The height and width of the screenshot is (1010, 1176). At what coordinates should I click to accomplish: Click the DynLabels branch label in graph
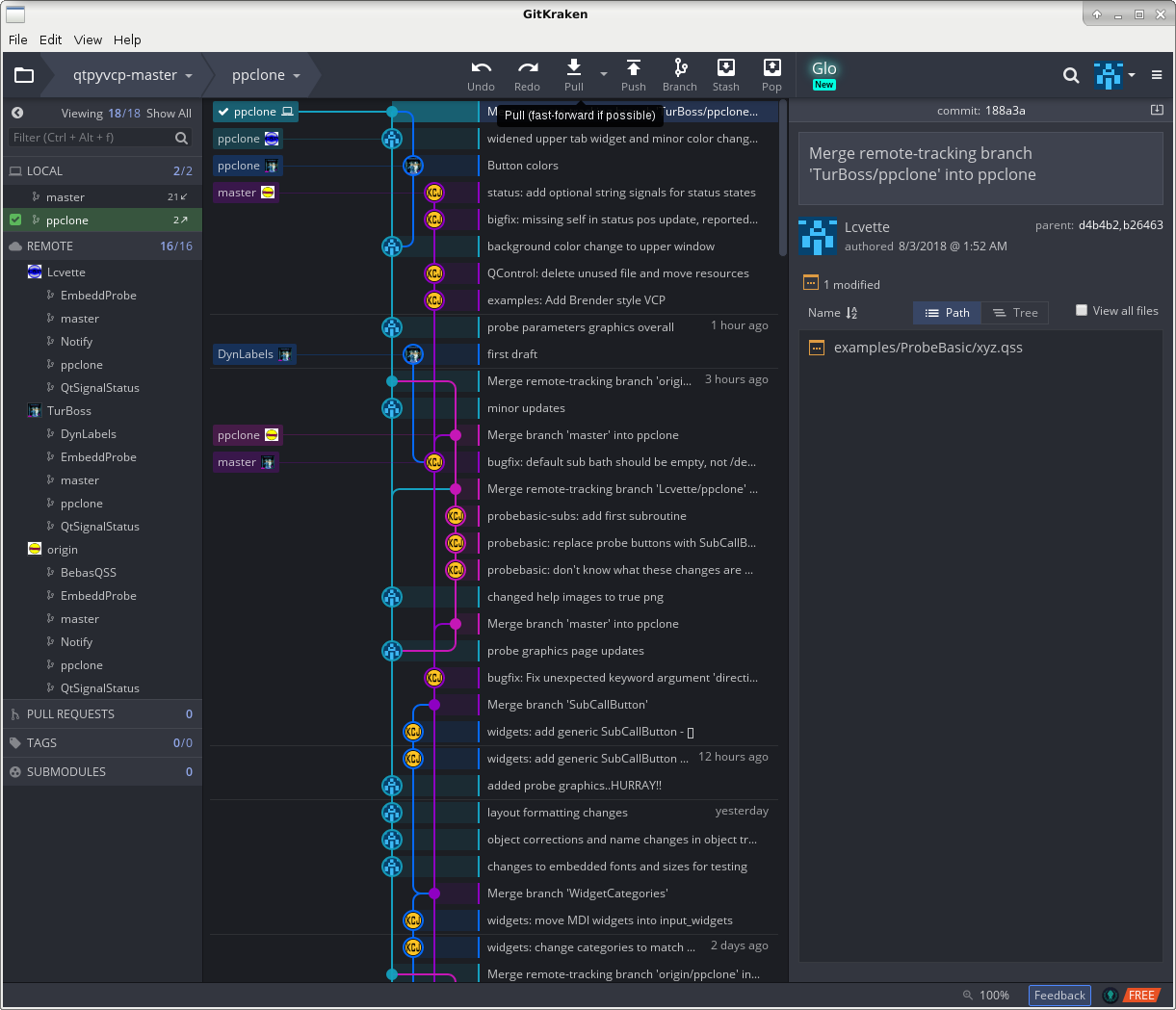tap(254, 354)
